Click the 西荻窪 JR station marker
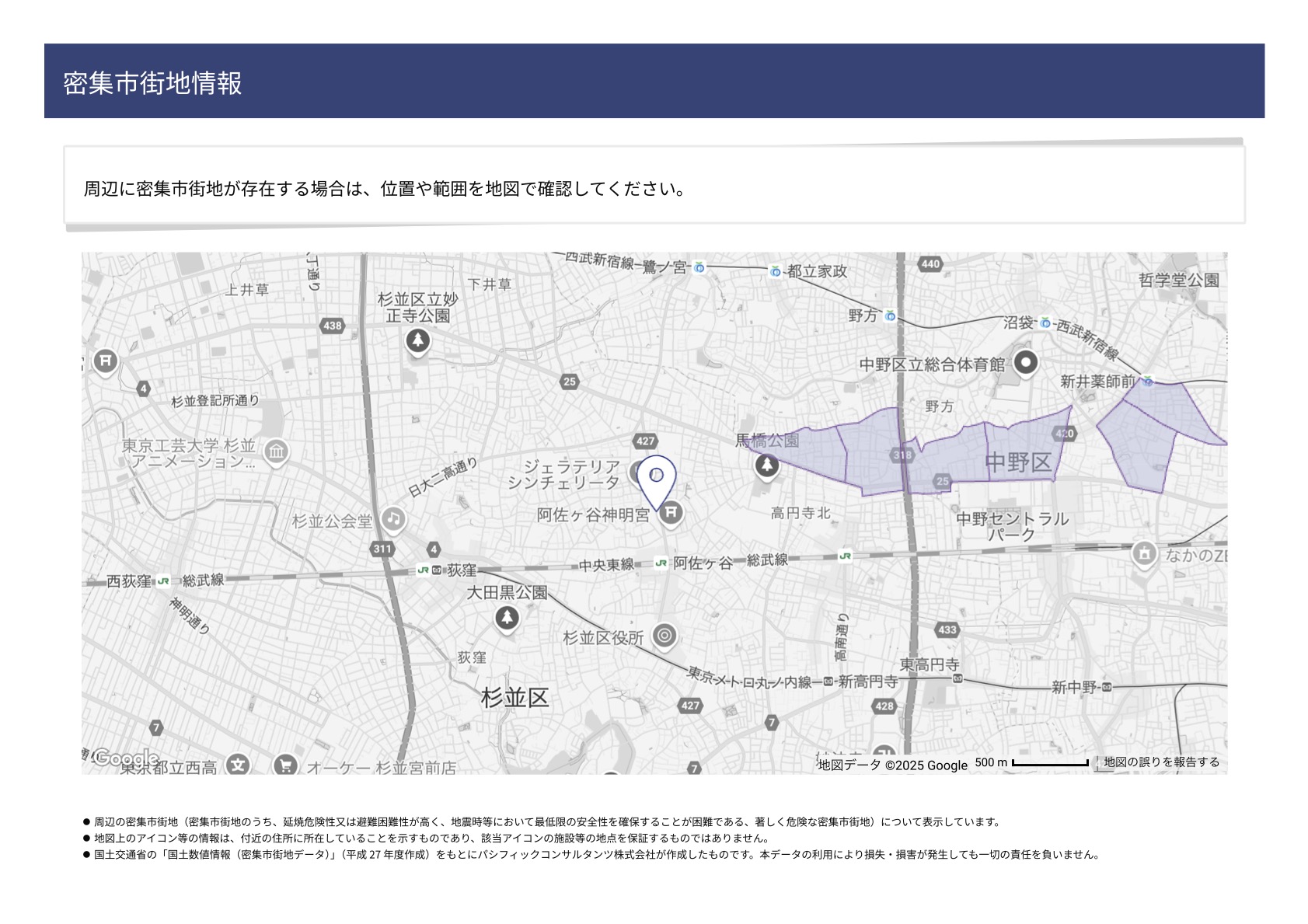Screen dimensions: 1308x924 pyautogui.click(x=163, y=581)
